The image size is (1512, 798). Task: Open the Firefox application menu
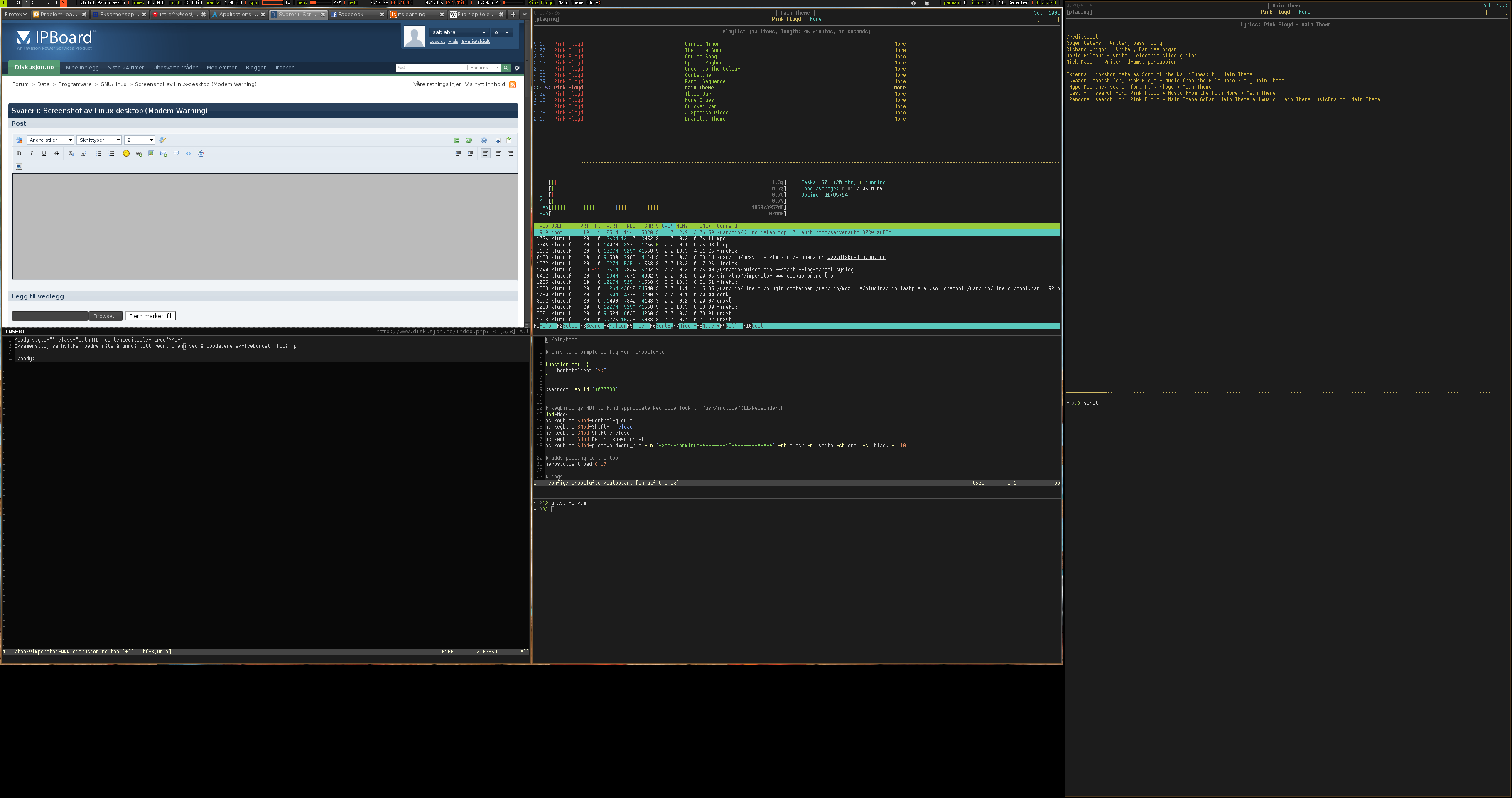coord(16,14)
